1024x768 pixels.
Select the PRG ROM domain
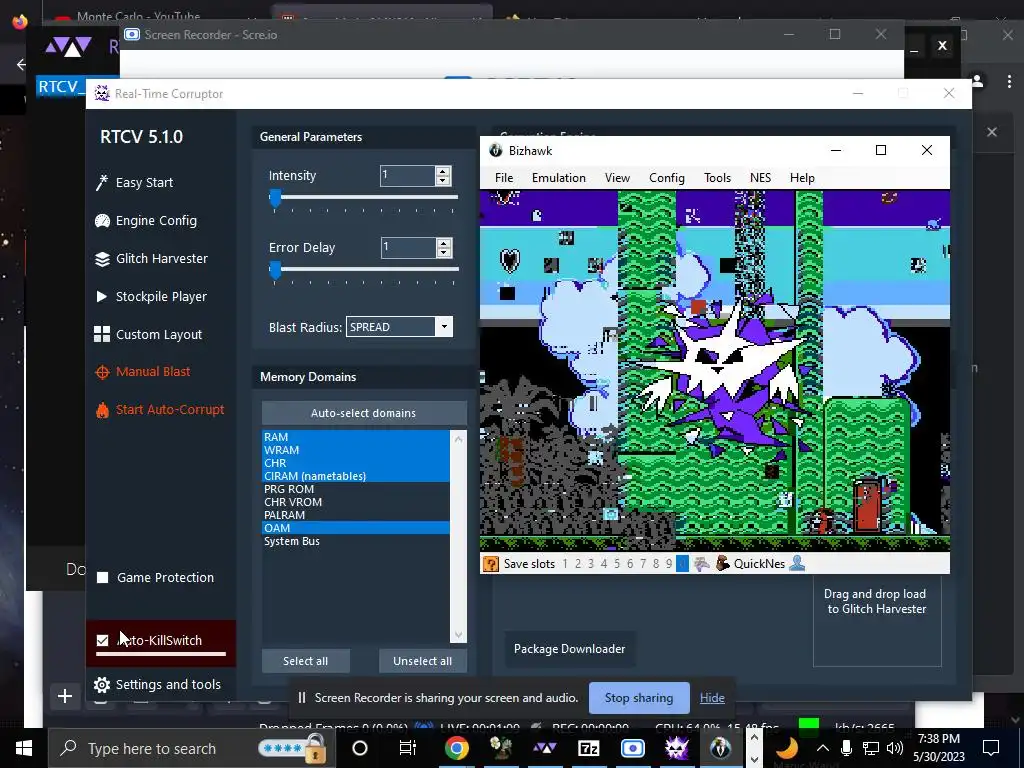[x=356, y=489]
